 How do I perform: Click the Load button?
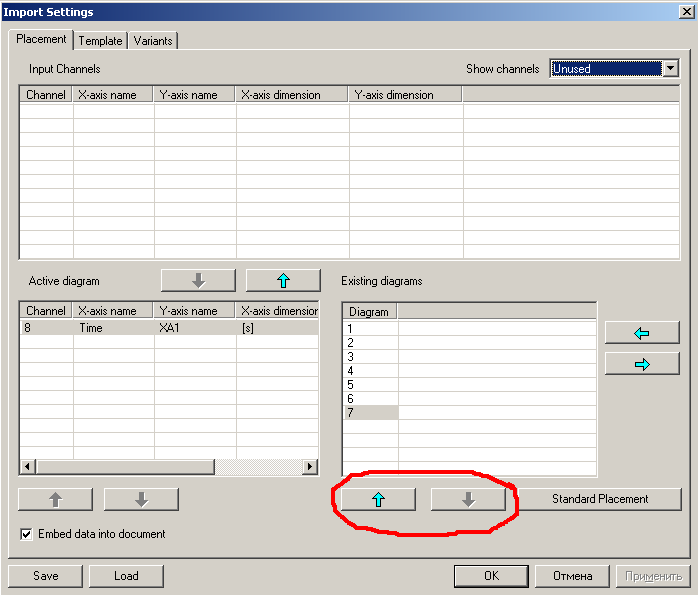pos(126,576)
